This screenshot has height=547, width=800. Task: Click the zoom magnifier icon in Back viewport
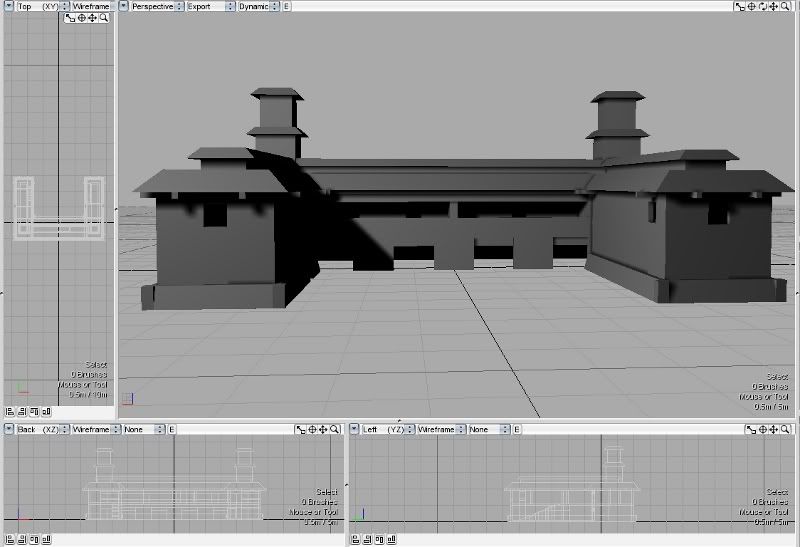tap(336, 429)
